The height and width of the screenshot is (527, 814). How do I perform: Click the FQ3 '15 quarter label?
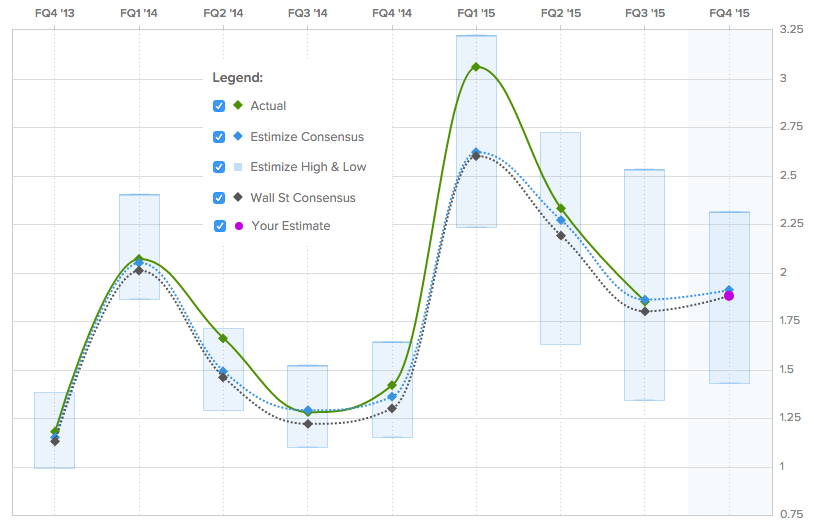tap(645, 13)
